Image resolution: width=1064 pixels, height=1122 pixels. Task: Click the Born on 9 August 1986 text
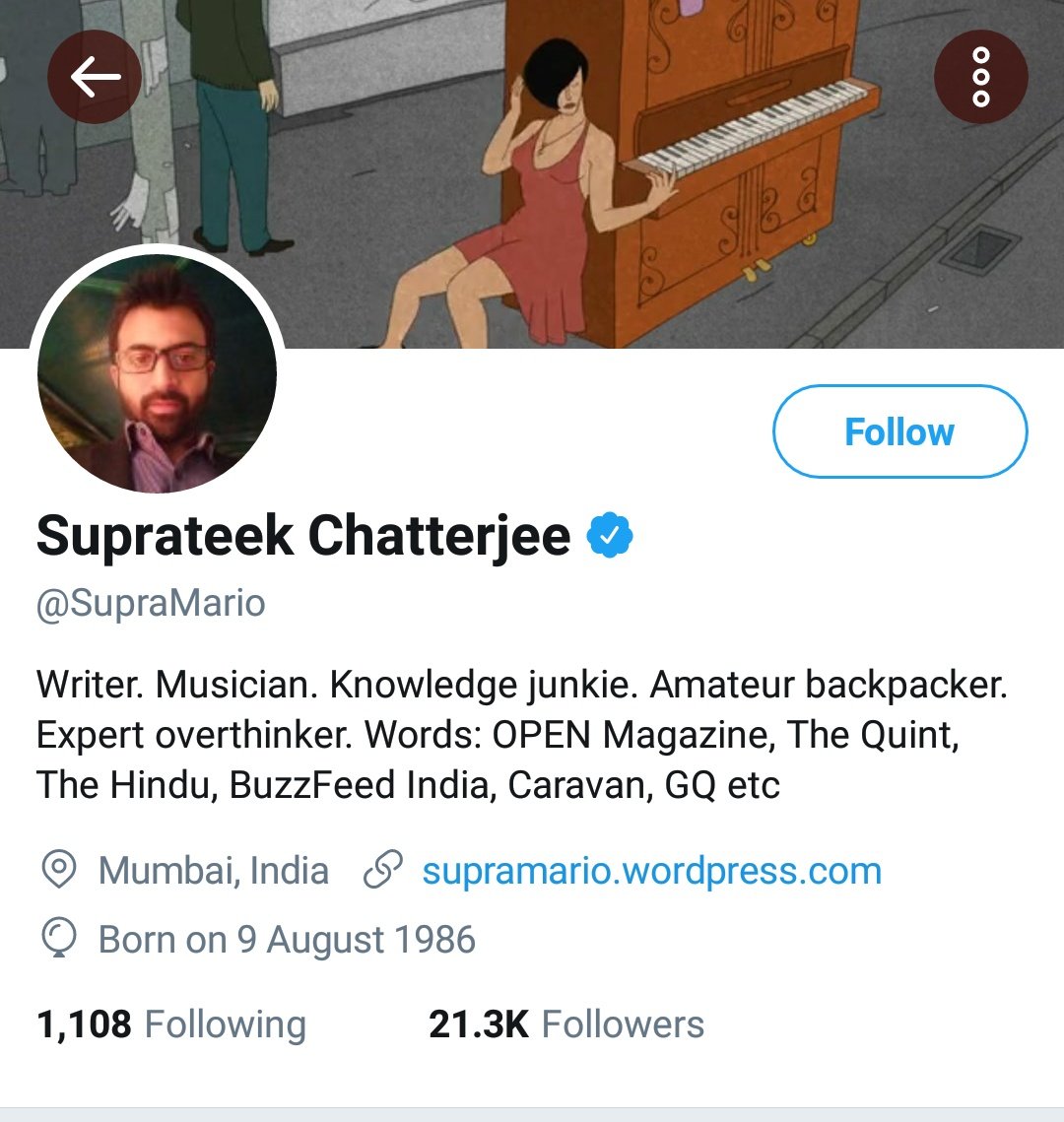point(287,939)
